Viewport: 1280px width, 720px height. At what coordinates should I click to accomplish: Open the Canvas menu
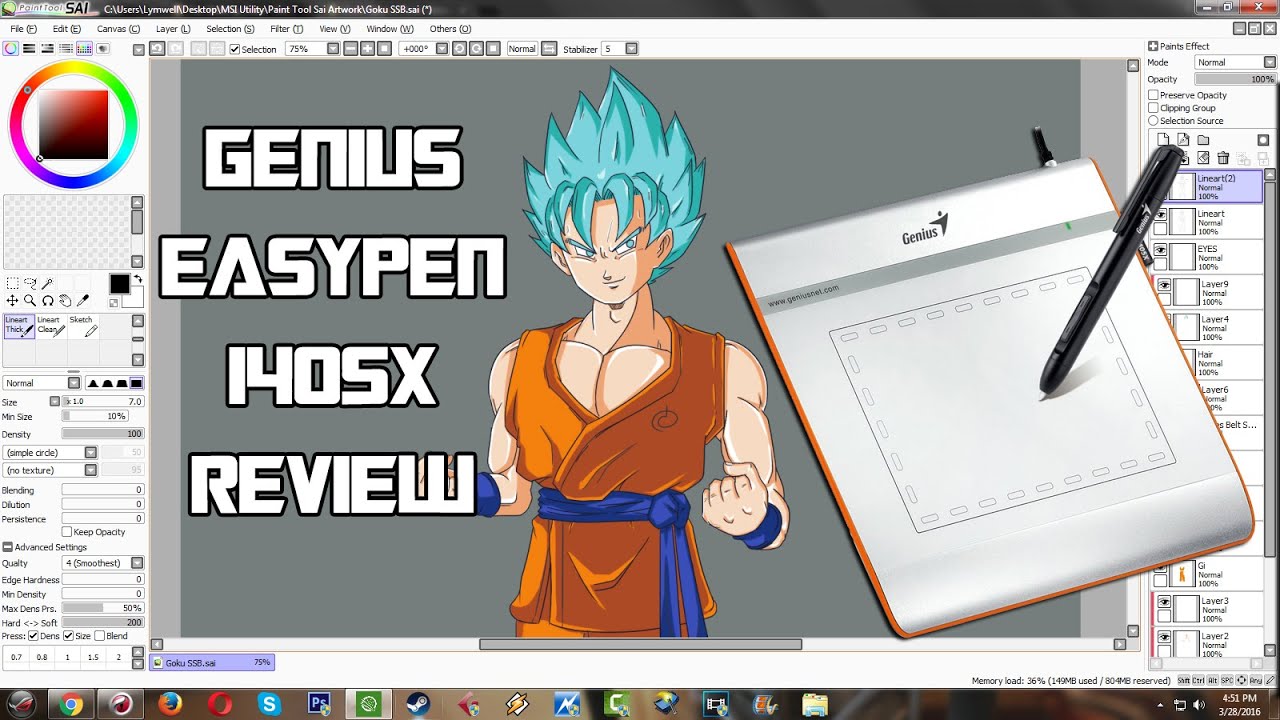pyautogui.click(x=118, y=29)
